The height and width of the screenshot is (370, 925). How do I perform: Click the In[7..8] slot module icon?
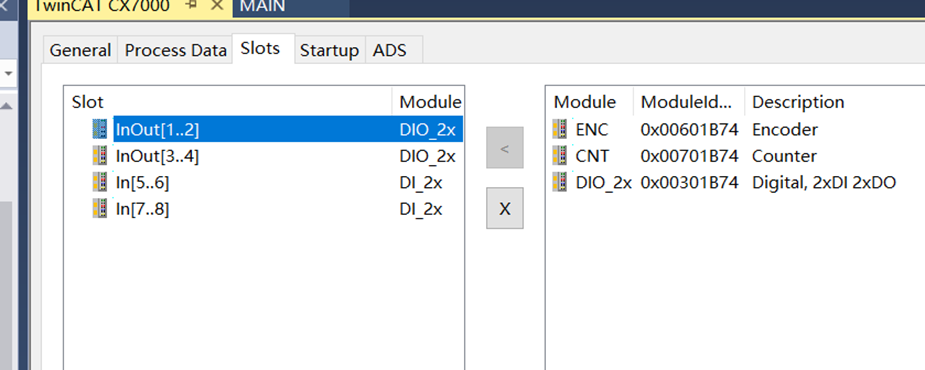100,208
